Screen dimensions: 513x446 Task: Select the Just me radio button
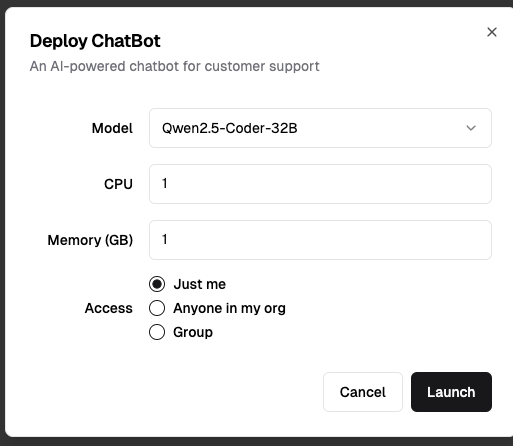[157, 284]
